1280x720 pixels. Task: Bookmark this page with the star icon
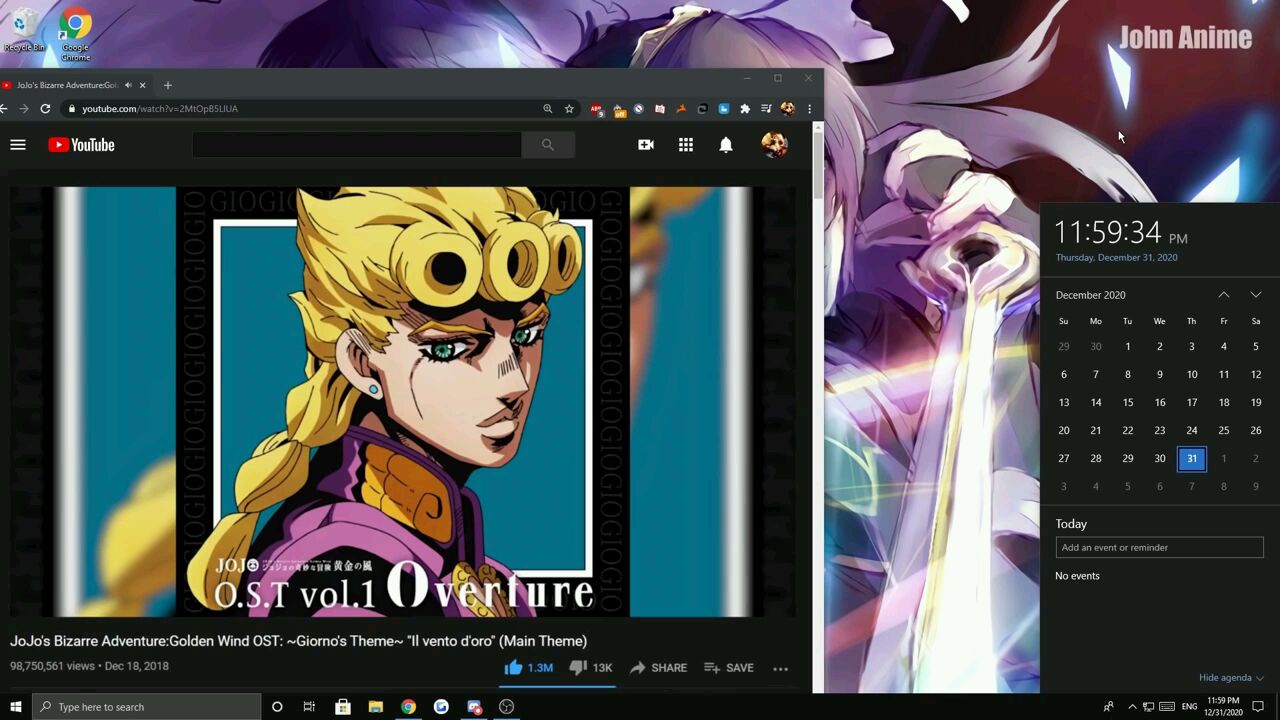[x=569, y=109]
